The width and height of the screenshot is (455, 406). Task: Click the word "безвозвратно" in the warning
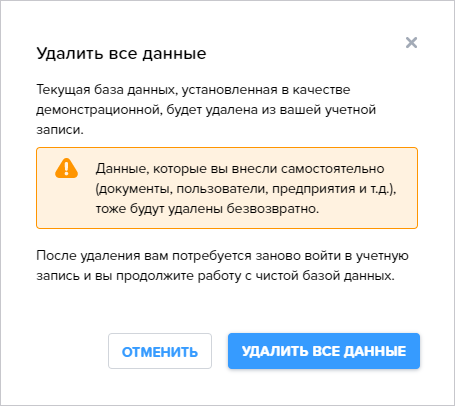tap(273, 209)
